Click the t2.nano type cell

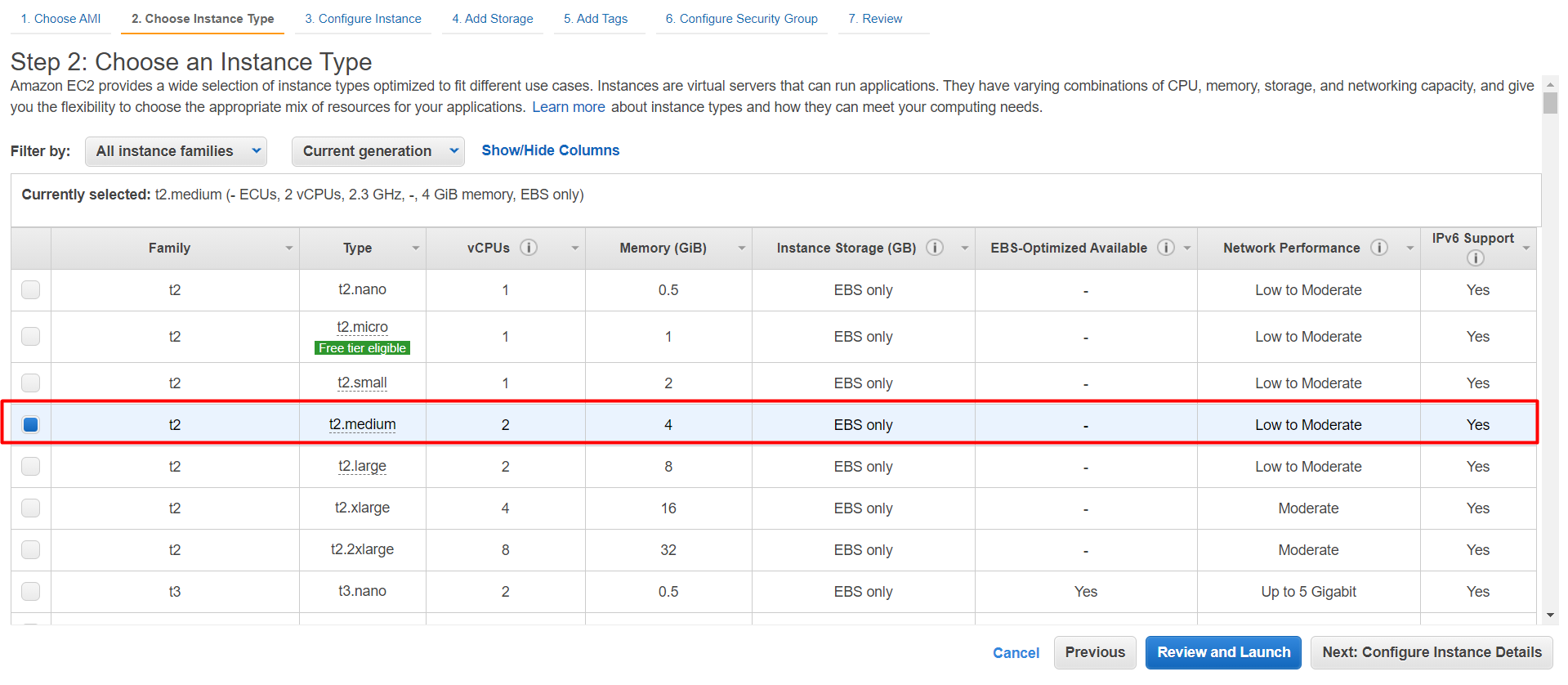click(x=363, y=289)
